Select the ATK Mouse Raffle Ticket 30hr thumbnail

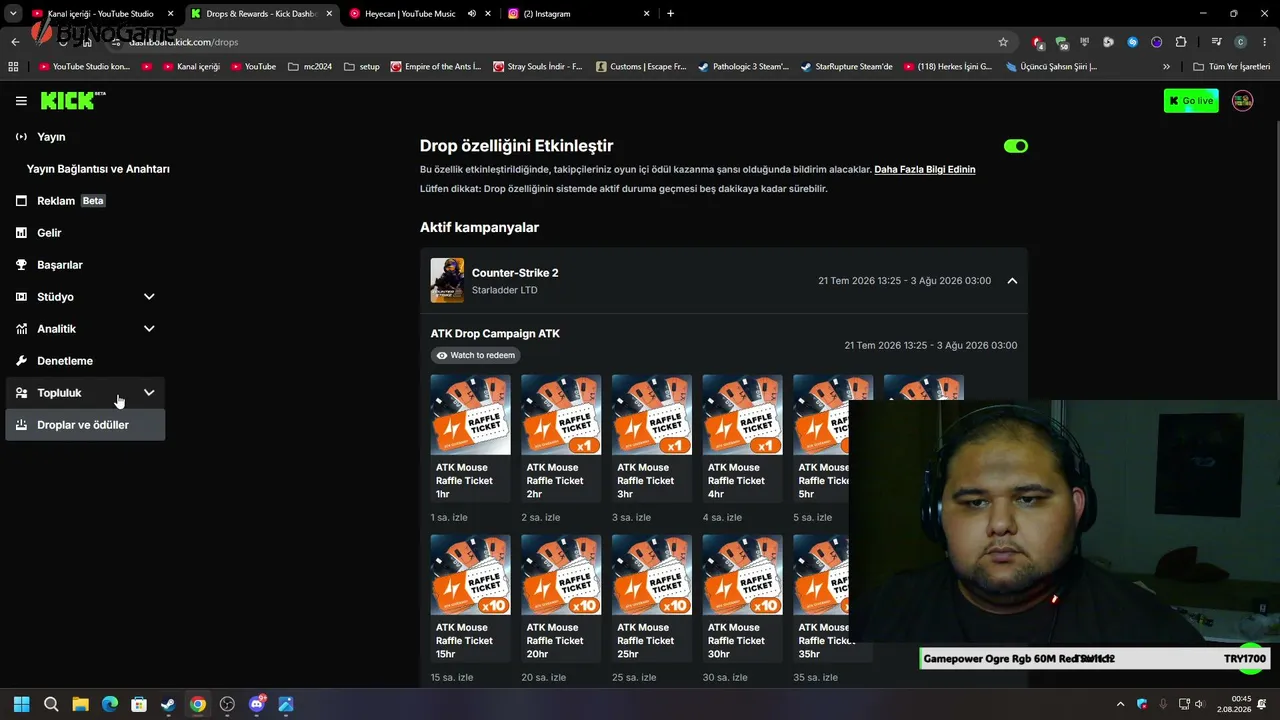[743, 574]
